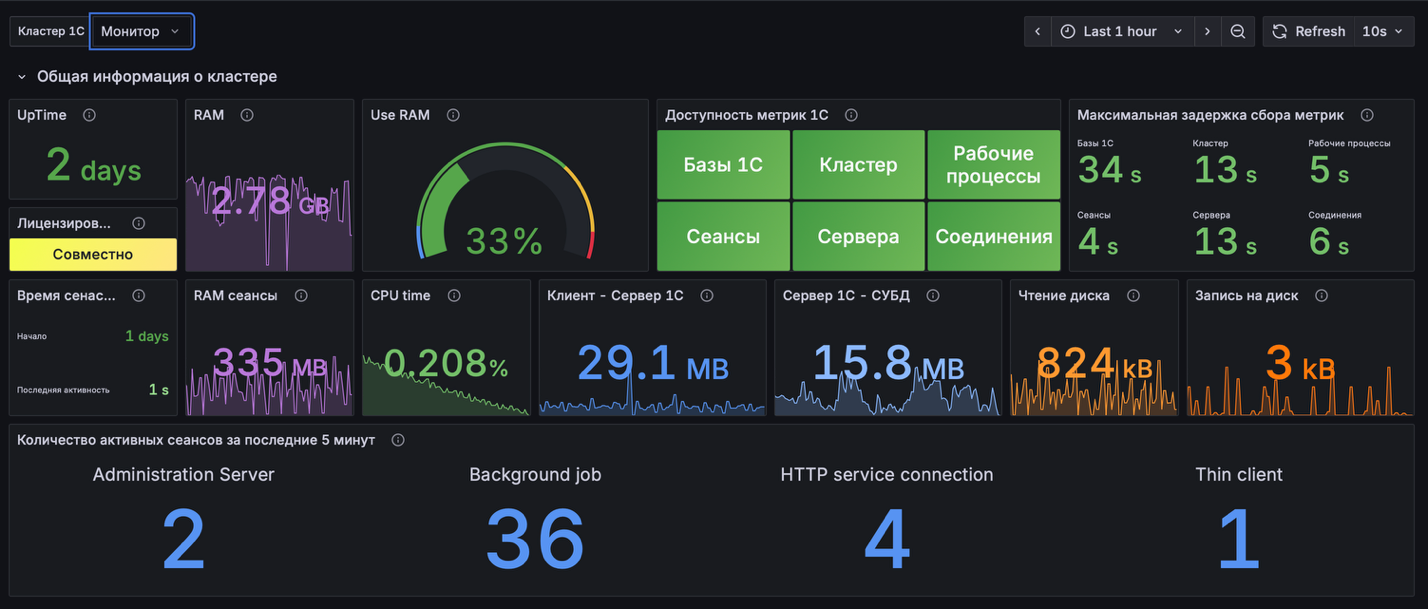1428x609 pixels.
Task: Shift time range forward with right arrow
Action: pyautogui.click(x=1207, y=31)
